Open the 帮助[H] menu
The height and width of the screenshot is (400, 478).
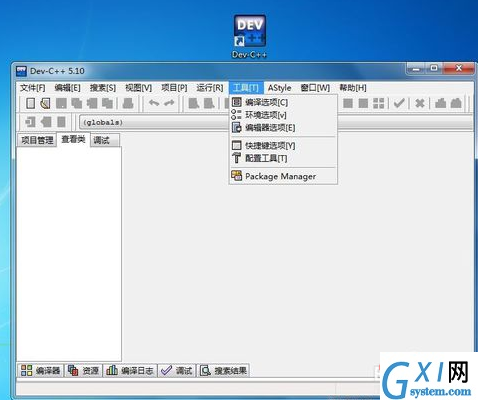(x=353, y=88)
